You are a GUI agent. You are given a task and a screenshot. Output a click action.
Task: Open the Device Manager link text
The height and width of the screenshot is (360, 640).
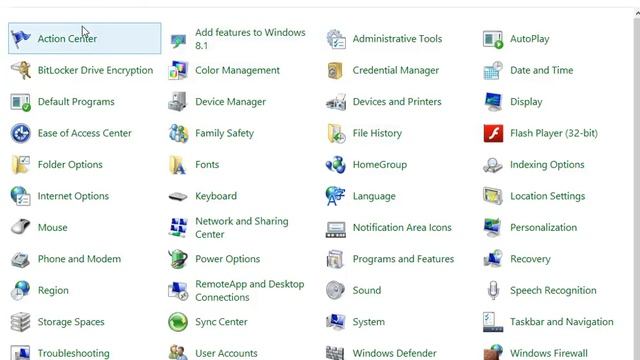(x=230, y=102)
